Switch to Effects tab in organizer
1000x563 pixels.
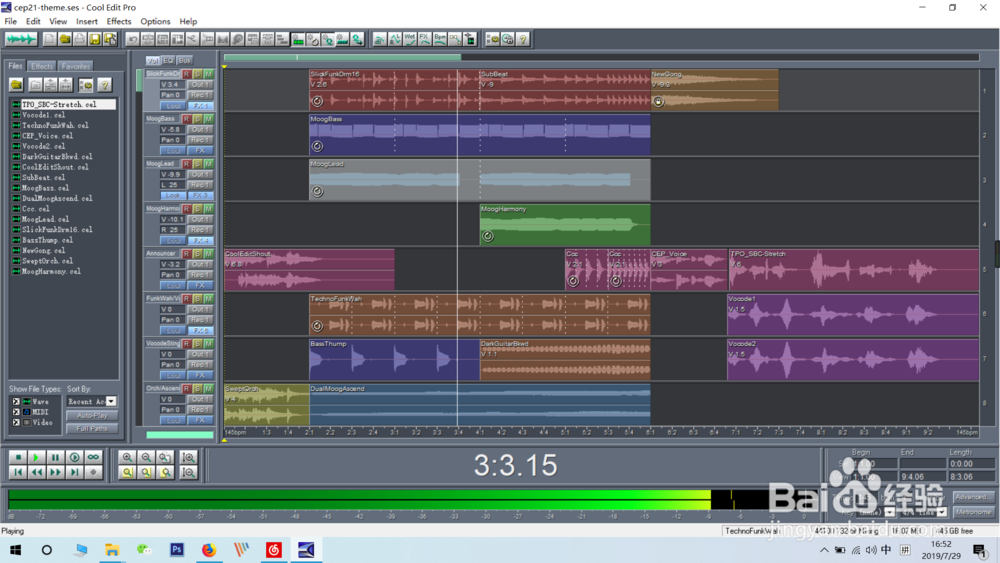click(42, 66)
